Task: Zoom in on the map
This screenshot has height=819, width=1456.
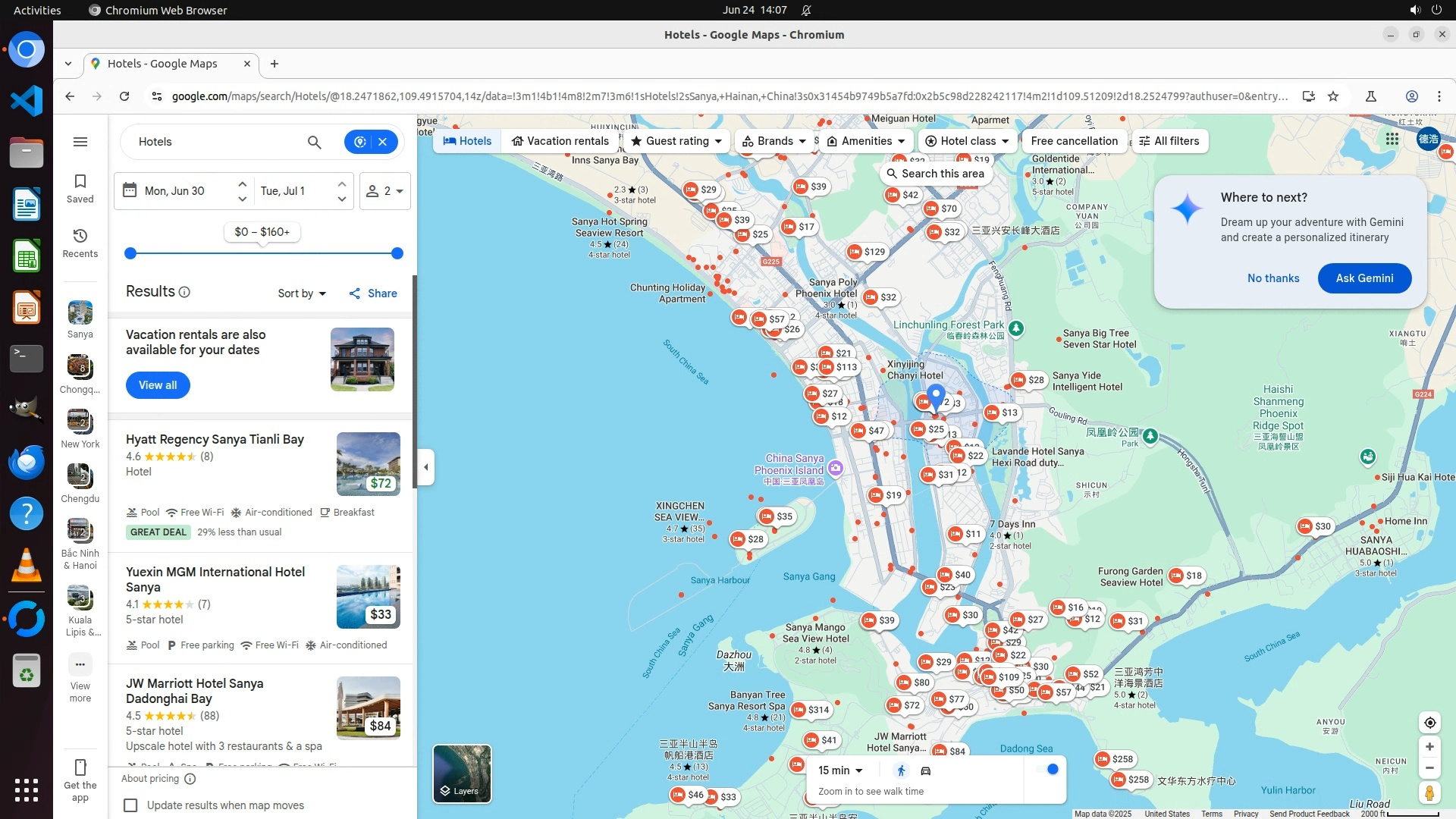Action: [1429, 747]
